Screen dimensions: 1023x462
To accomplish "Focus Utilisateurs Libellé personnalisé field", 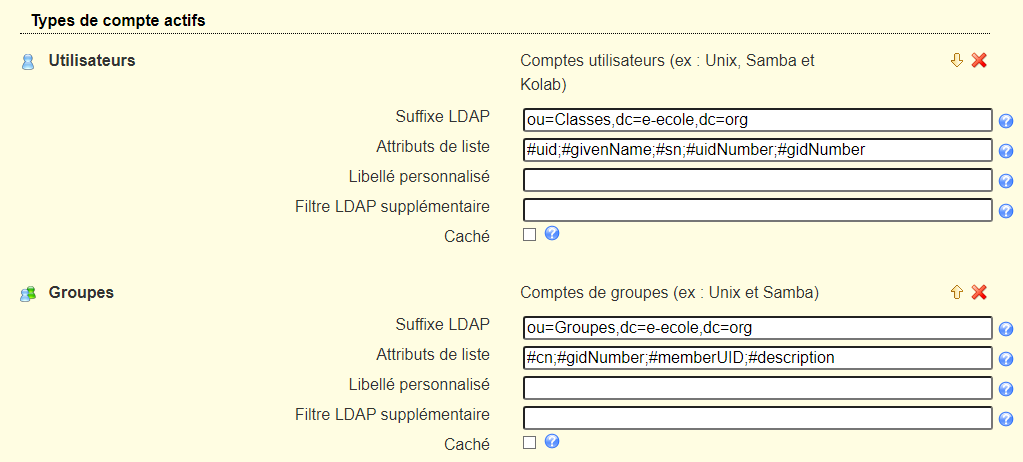I will coord(757,180).
